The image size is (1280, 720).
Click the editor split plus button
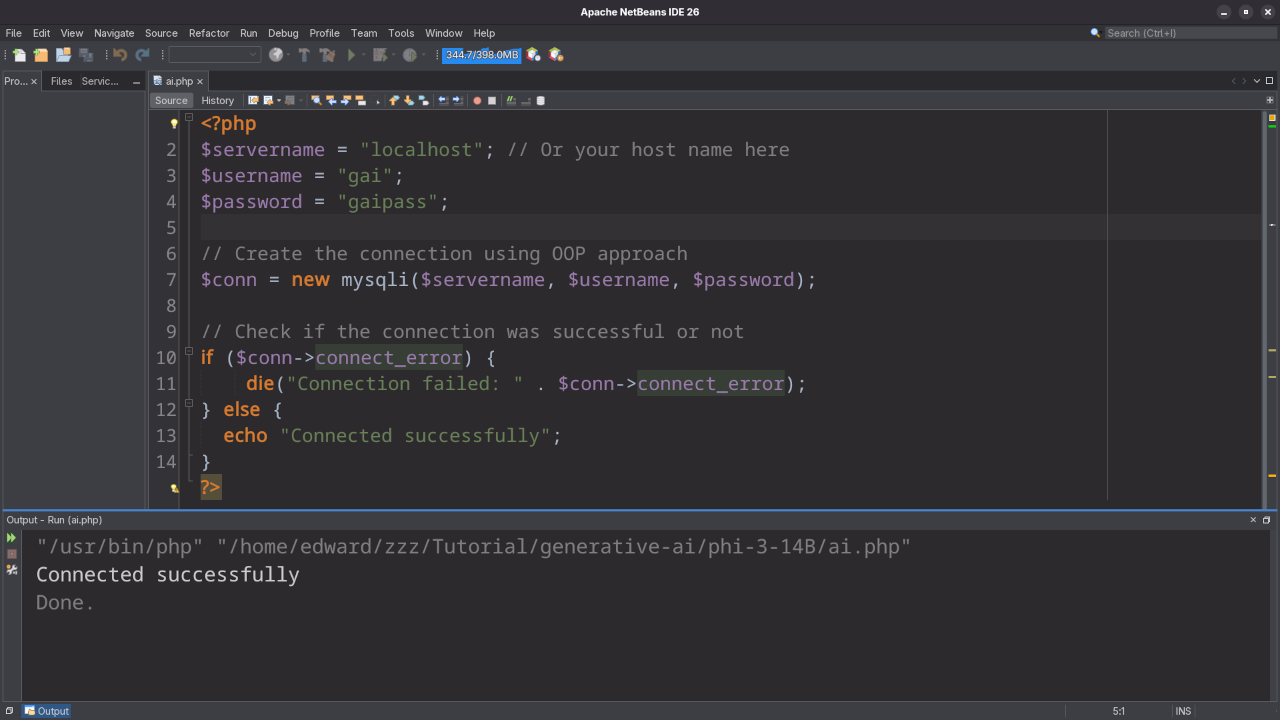pyautogui.click(x=1270, y=100)
